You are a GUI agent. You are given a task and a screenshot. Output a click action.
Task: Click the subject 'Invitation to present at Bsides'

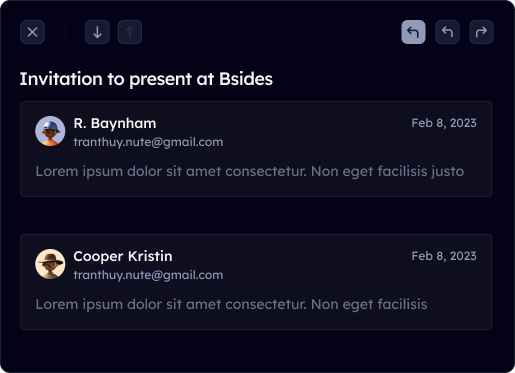pos(146,79)
